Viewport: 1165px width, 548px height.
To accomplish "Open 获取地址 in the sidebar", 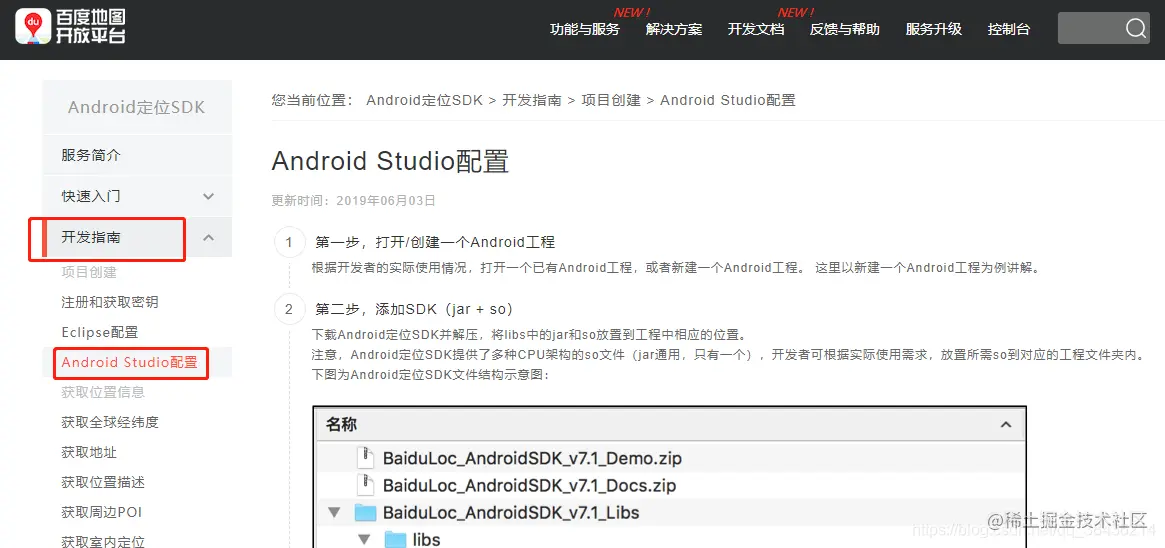I will click(89, 452).
